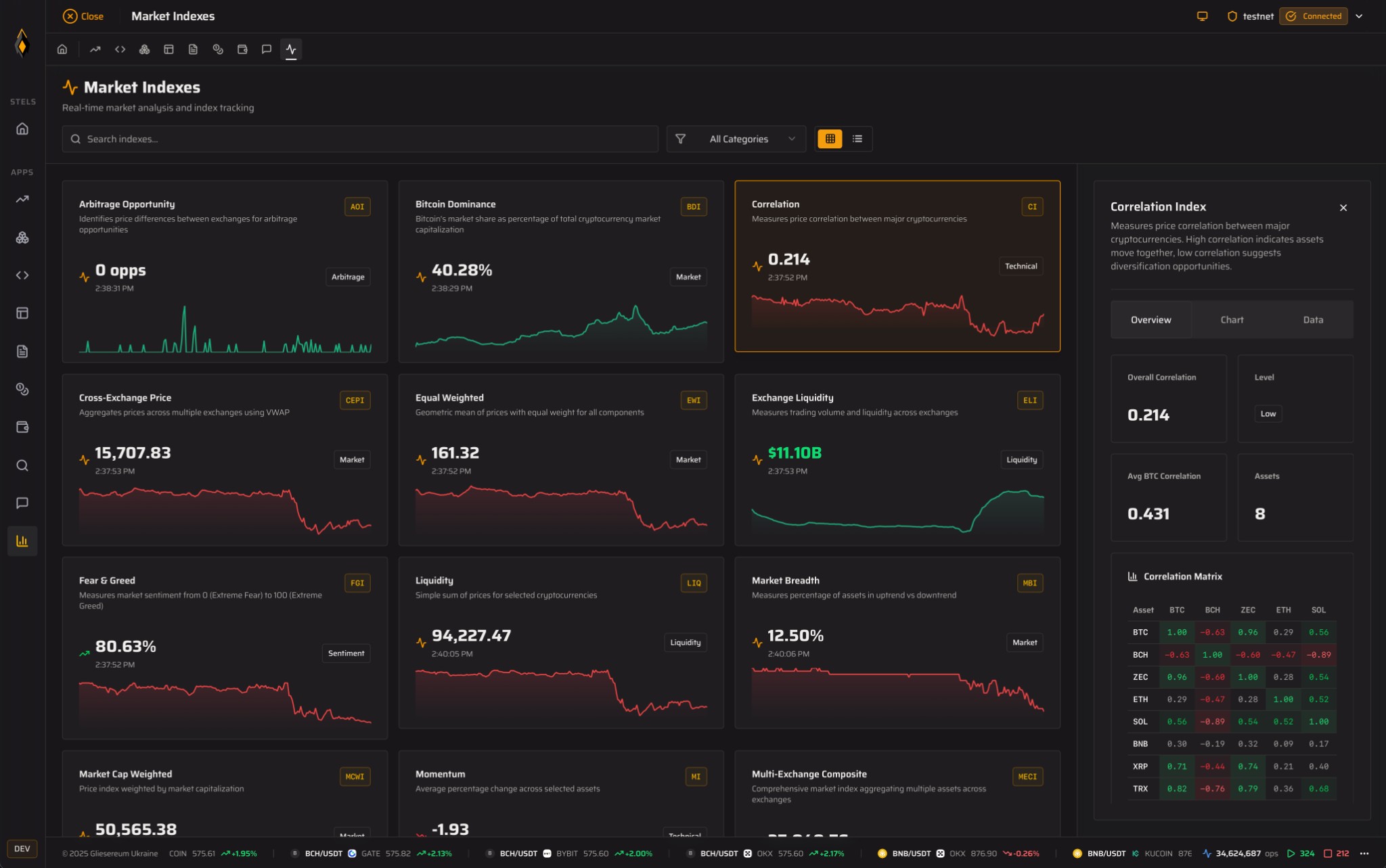Open the chat bubble icon in the sidebar
Image resolution: width=1386 pixels, height=868 pixels.
point(22,502)
